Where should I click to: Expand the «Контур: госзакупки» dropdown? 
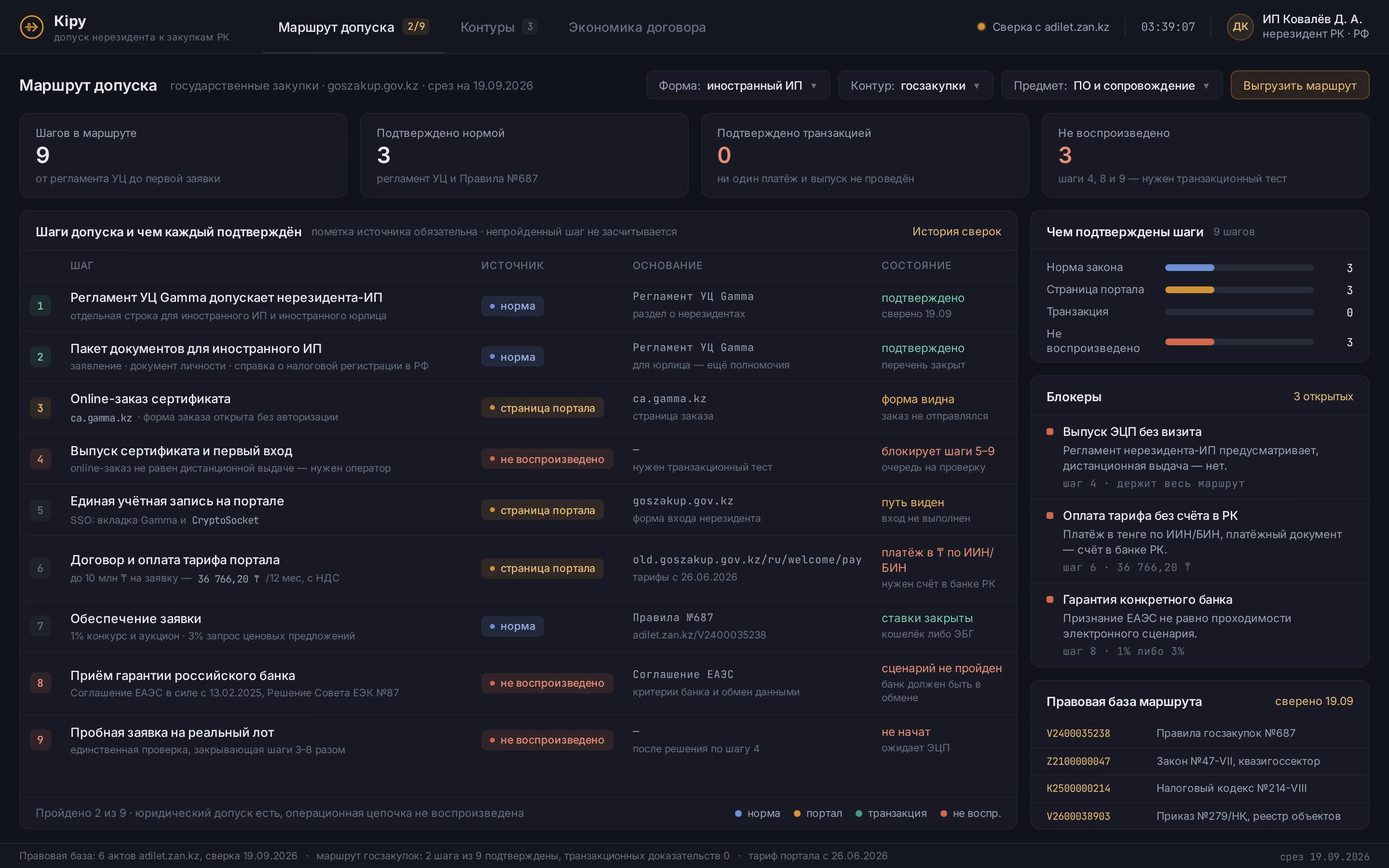coord(915,85)
